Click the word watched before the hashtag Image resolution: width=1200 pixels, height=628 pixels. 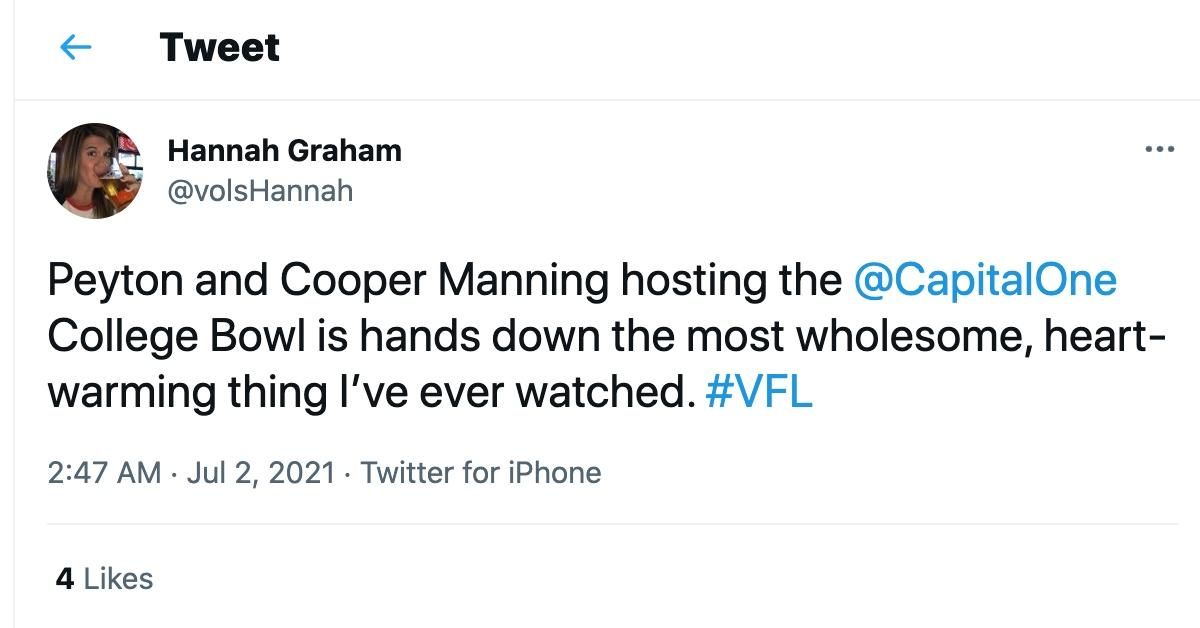coord(604,392)
